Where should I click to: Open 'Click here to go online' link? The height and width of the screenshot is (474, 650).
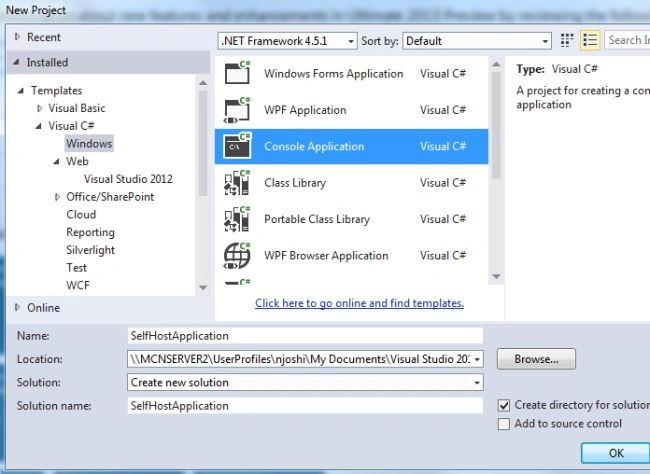(x=359, y=303)
